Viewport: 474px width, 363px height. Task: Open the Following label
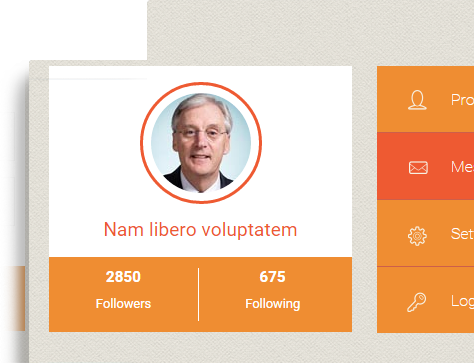click(273, 304)
